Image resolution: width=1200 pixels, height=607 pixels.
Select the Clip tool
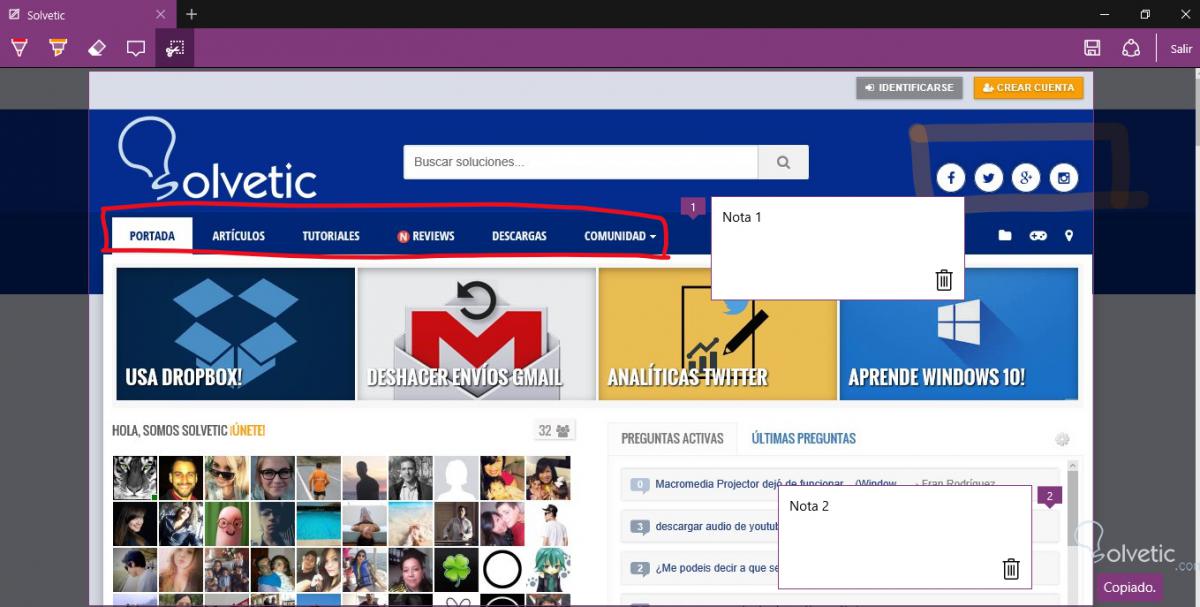click(175, 48)
